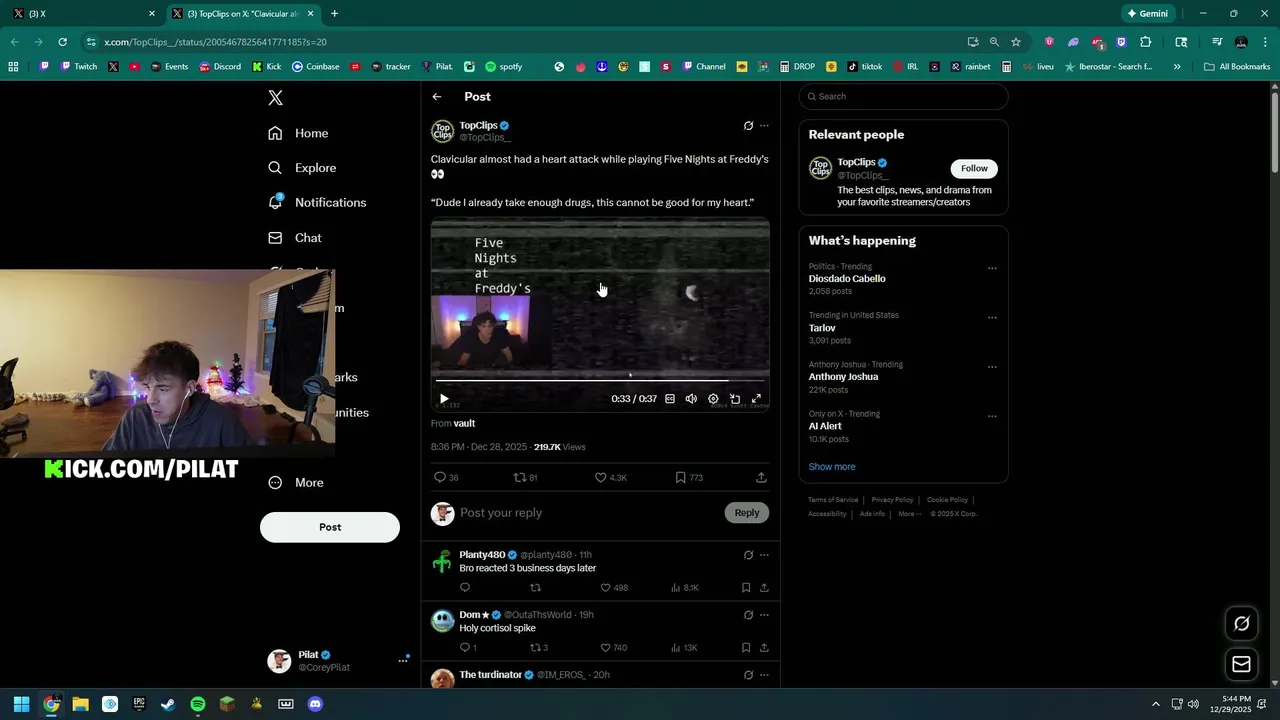Open the Kick bookmark

click(266, 67)
